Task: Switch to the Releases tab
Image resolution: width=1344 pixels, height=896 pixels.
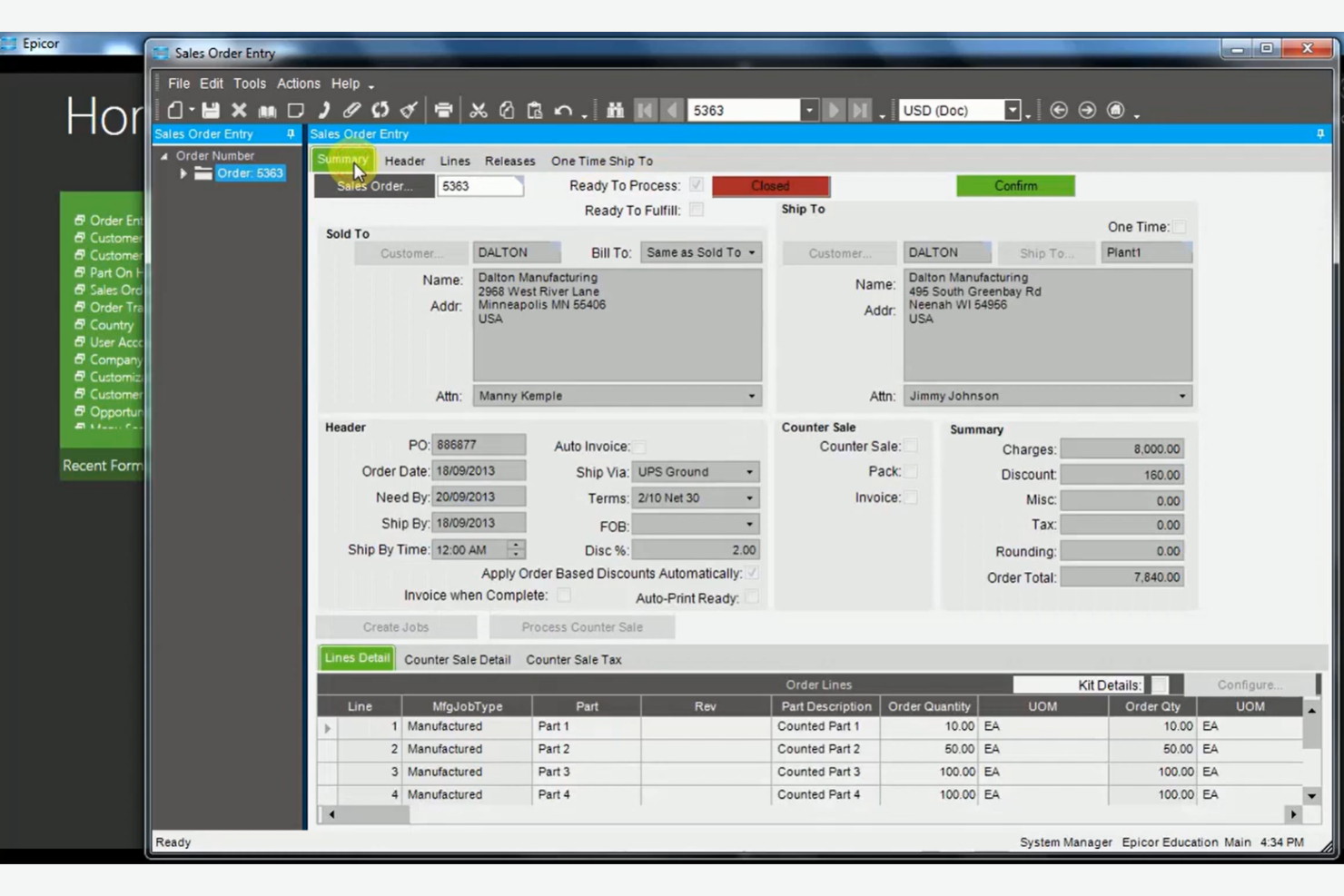Action: click(509, 161)
